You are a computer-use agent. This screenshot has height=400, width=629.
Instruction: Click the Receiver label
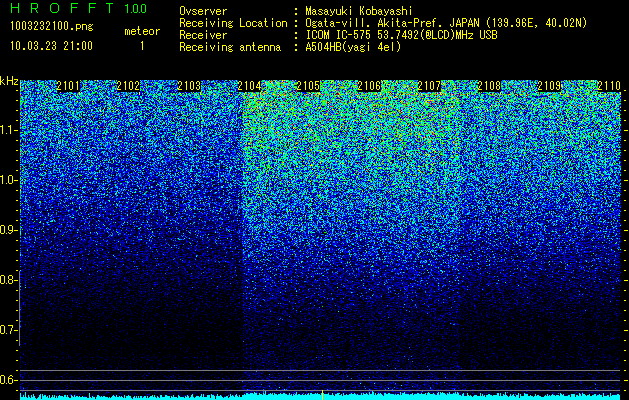tap(203, 35)
